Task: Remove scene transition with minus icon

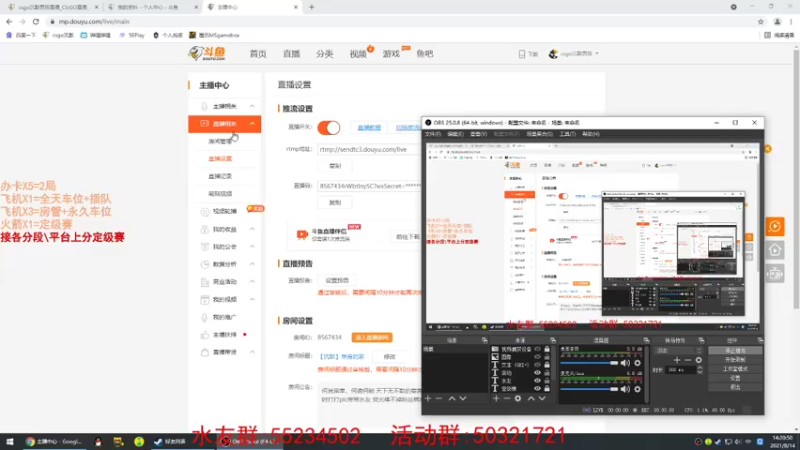Action: click(688, 360)
